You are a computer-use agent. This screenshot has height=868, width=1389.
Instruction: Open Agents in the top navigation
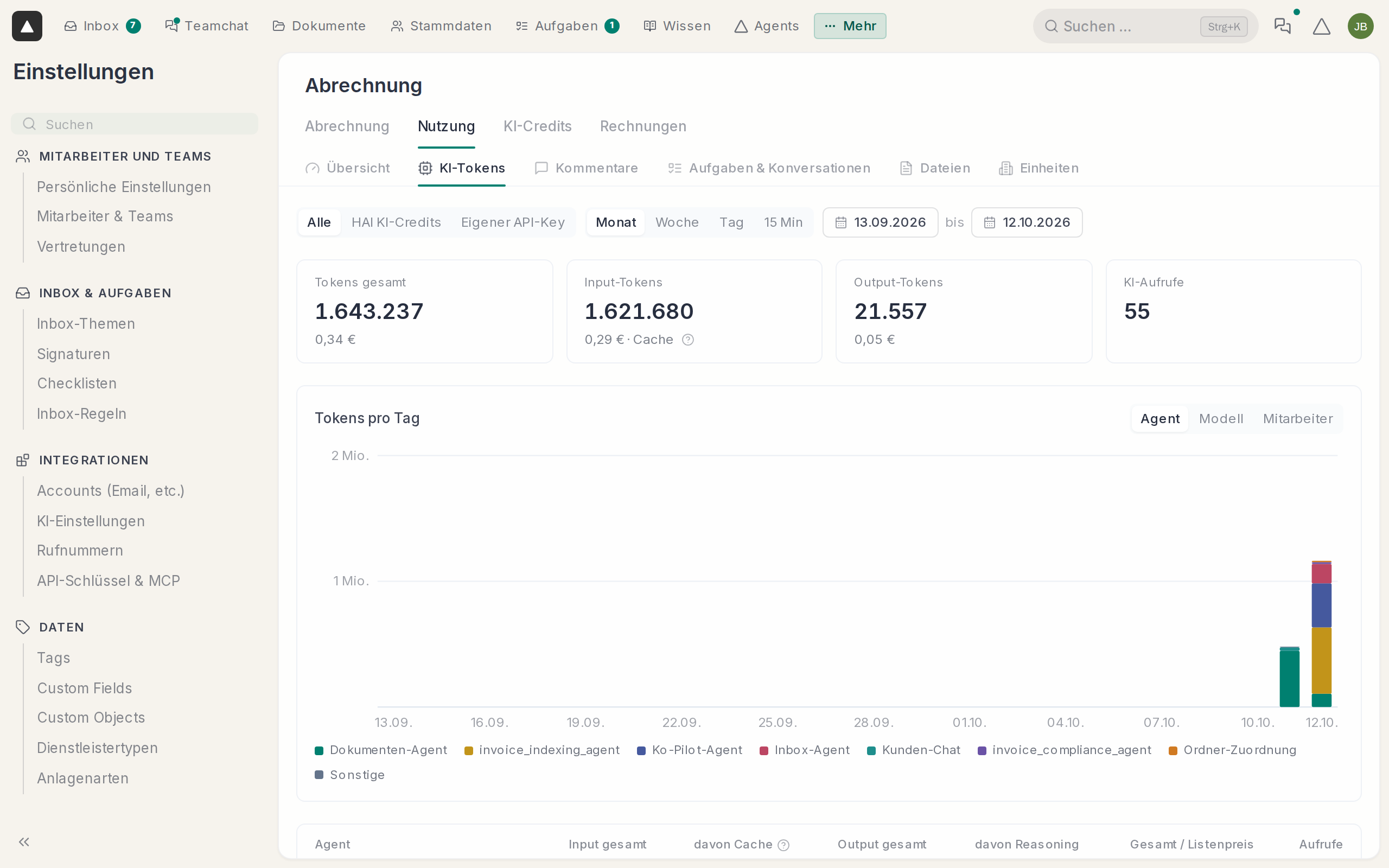(767, 26)
